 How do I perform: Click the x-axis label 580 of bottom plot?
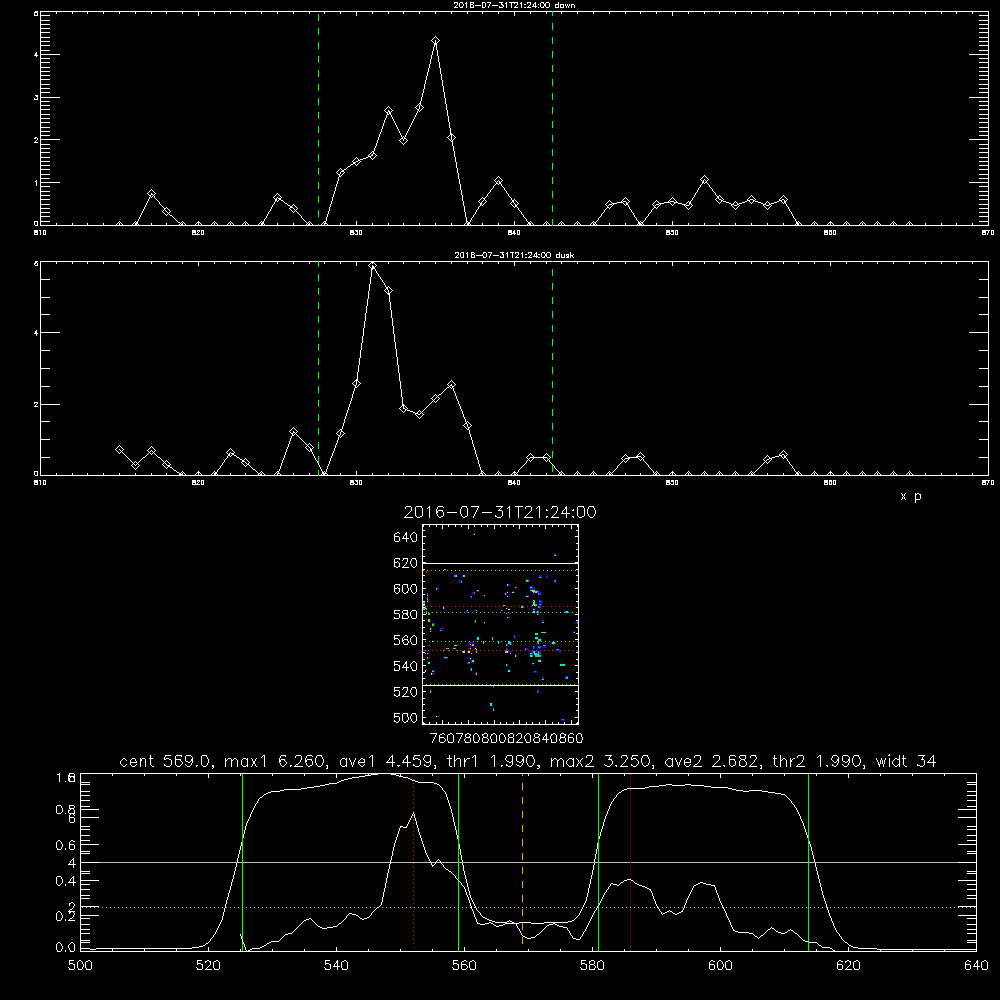(x=592, y=966)
